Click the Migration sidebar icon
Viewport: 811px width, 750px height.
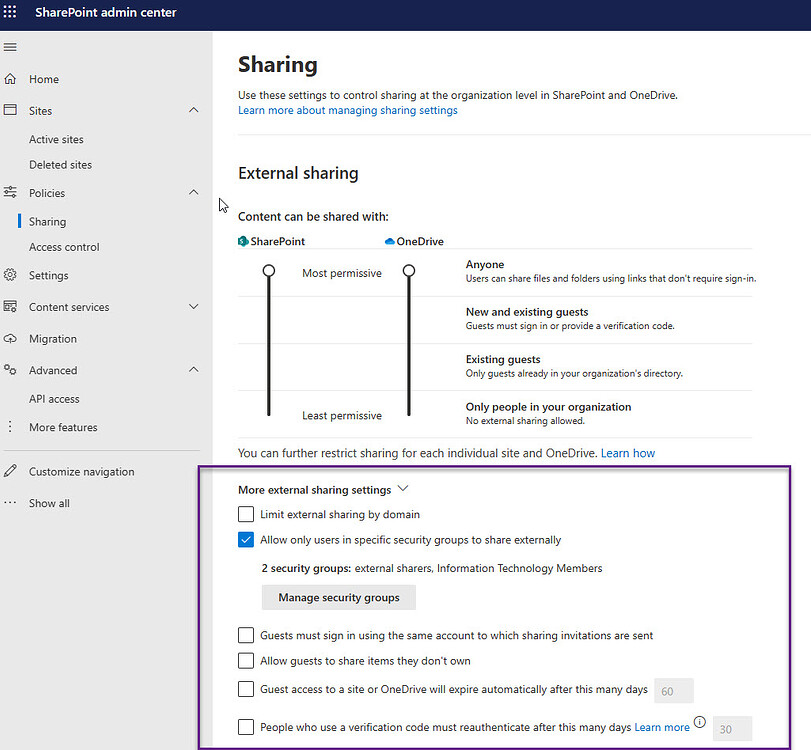tap(10, 338)
